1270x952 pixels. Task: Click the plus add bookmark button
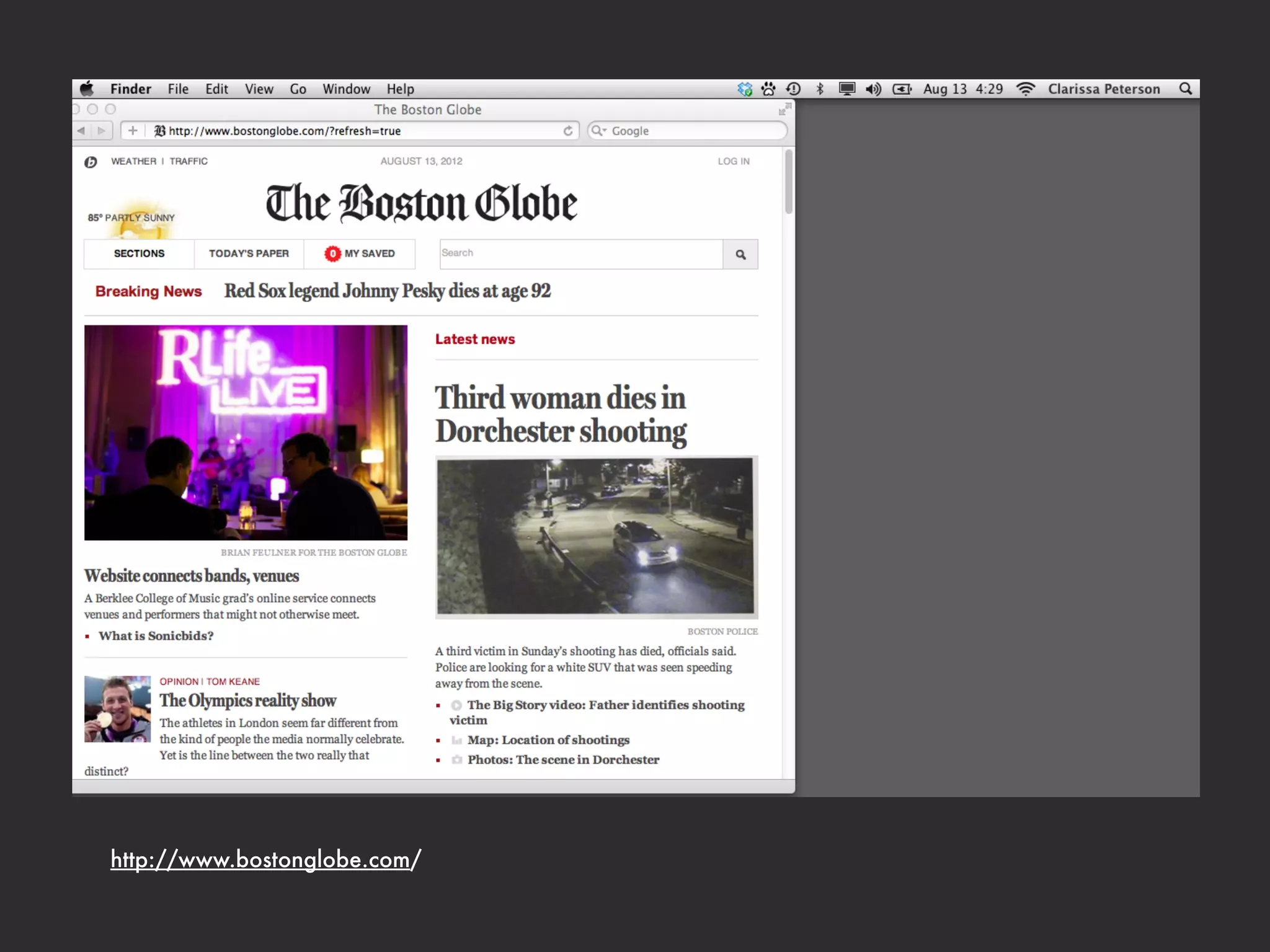[132, 131]
